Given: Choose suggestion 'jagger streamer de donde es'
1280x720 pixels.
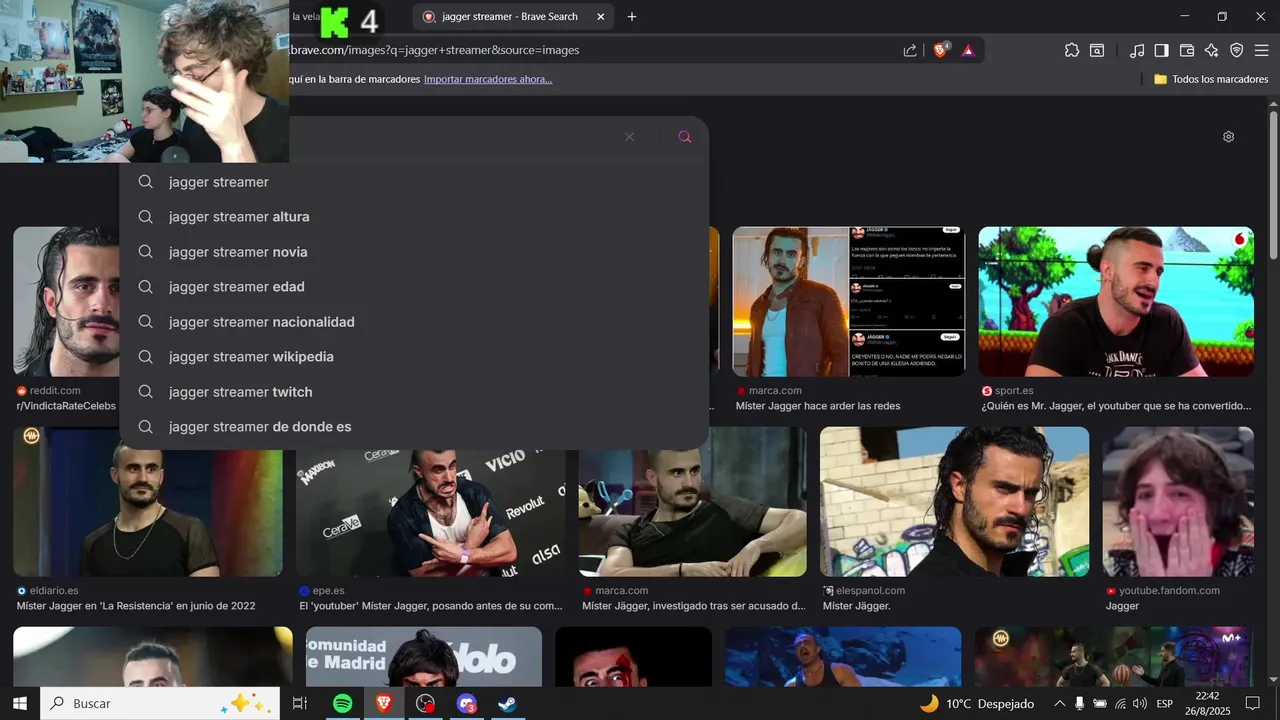Looking at the screenshot, I should (414, 427).
